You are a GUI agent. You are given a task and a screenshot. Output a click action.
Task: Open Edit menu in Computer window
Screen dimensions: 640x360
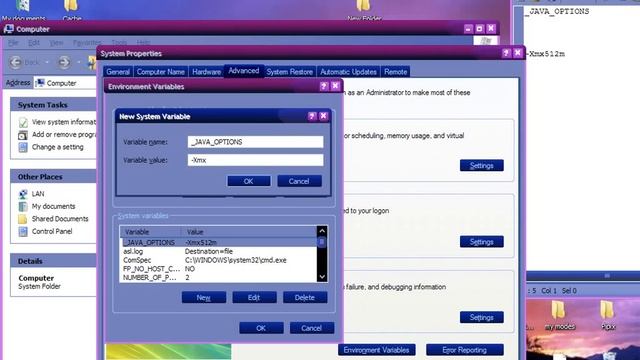(34, 42)
